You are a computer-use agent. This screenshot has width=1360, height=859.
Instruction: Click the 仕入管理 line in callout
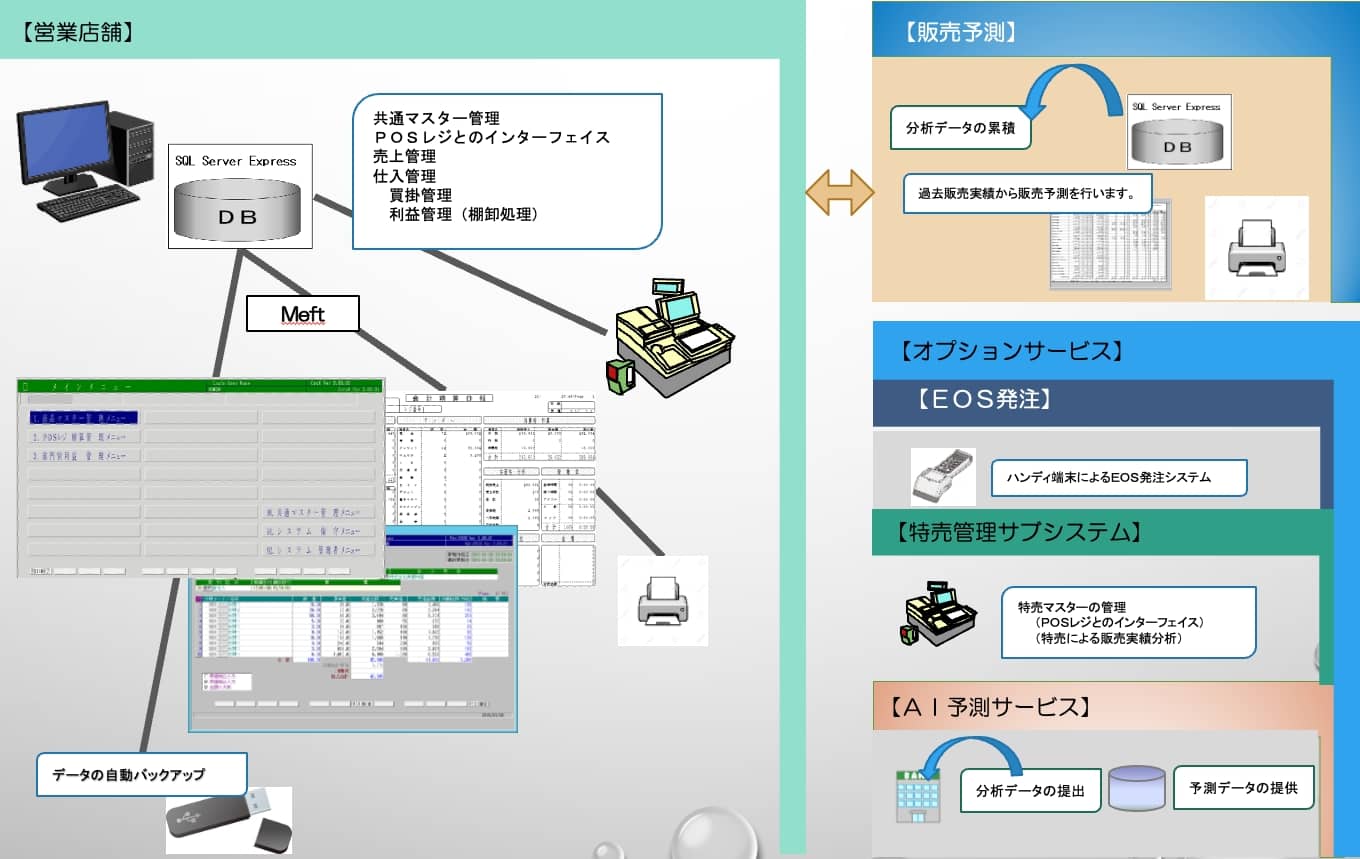[x=404, y=176]
